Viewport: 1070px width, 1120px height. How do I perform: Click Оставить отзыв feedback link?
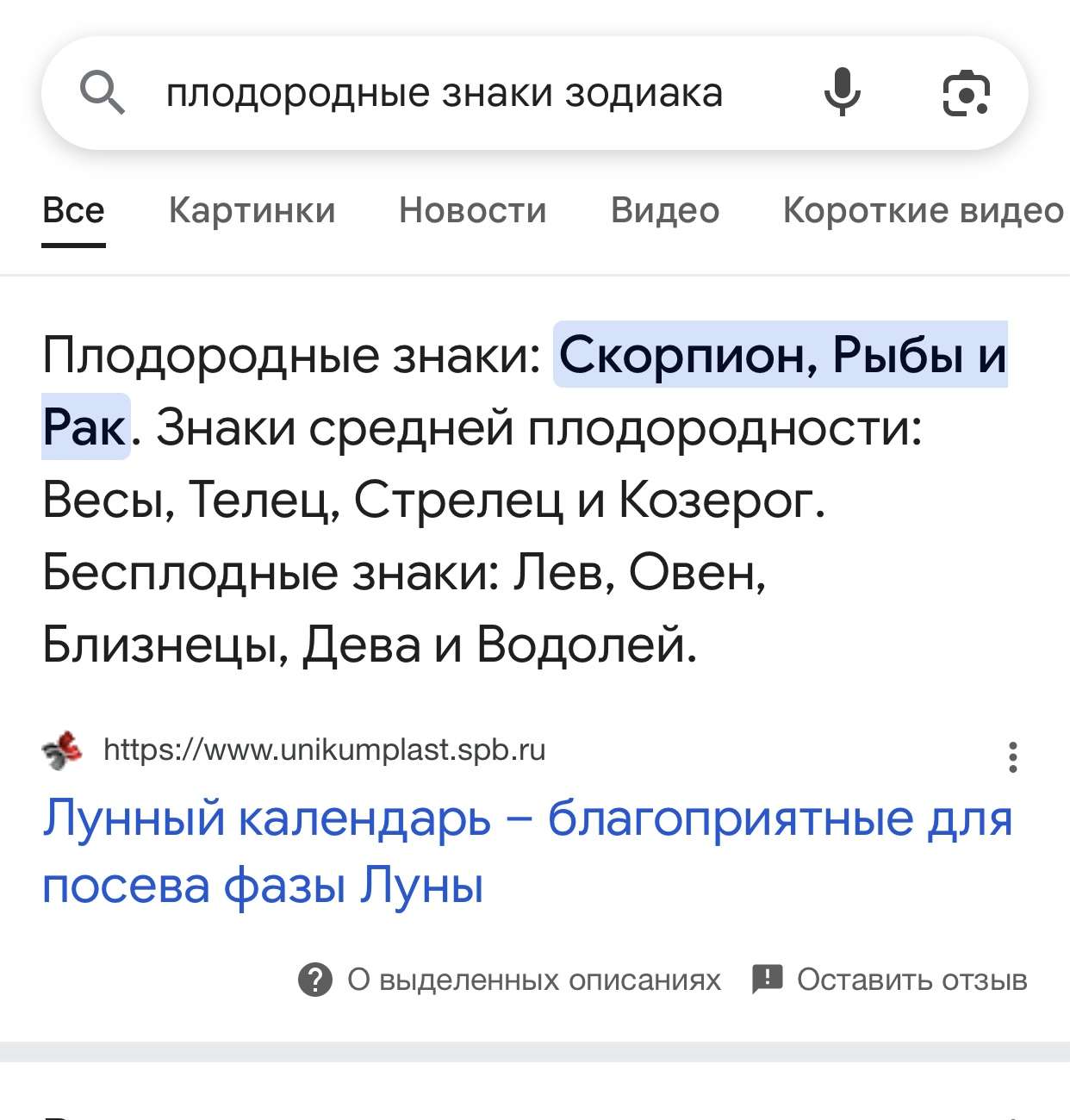911,980
